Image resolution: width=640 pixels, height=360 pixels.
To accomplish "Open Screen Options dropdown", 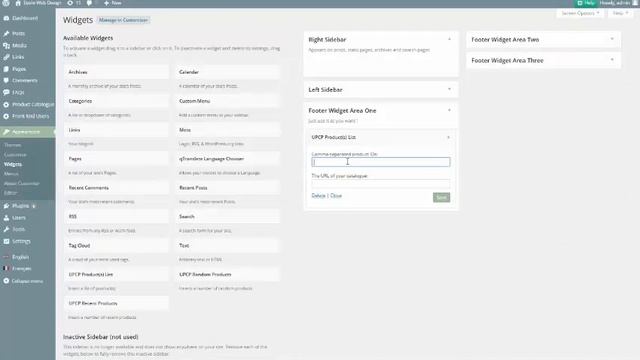I will pyautogui.click(x=580, y=13).
